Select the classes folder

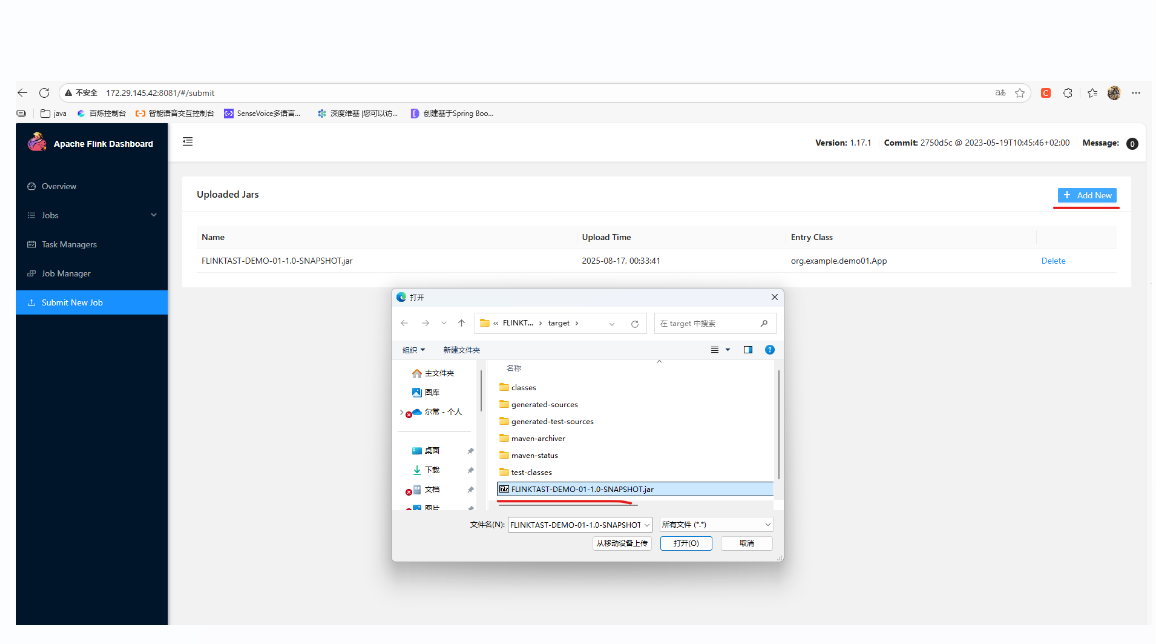[518, 388]
